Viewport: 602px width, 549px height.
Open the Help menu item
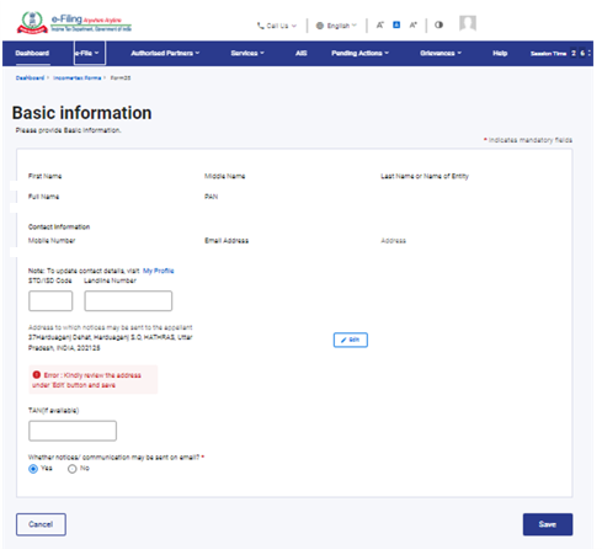point(500,53)
